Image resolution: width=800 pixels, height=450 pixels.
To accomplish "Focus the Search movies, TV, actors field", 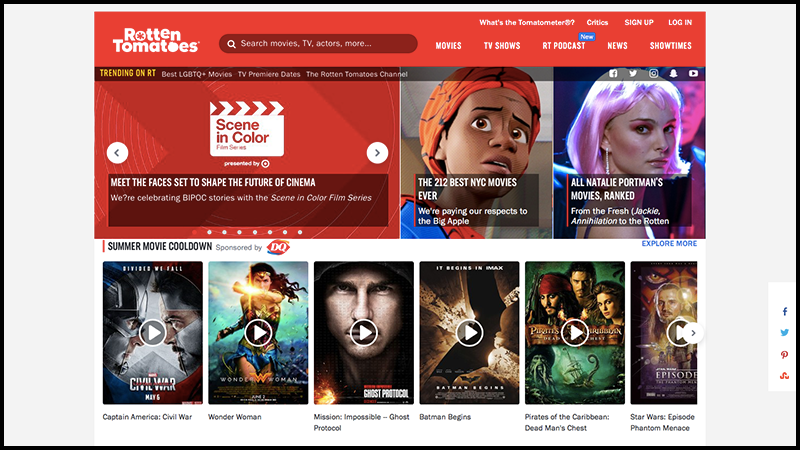I will [x=318, y=43].
